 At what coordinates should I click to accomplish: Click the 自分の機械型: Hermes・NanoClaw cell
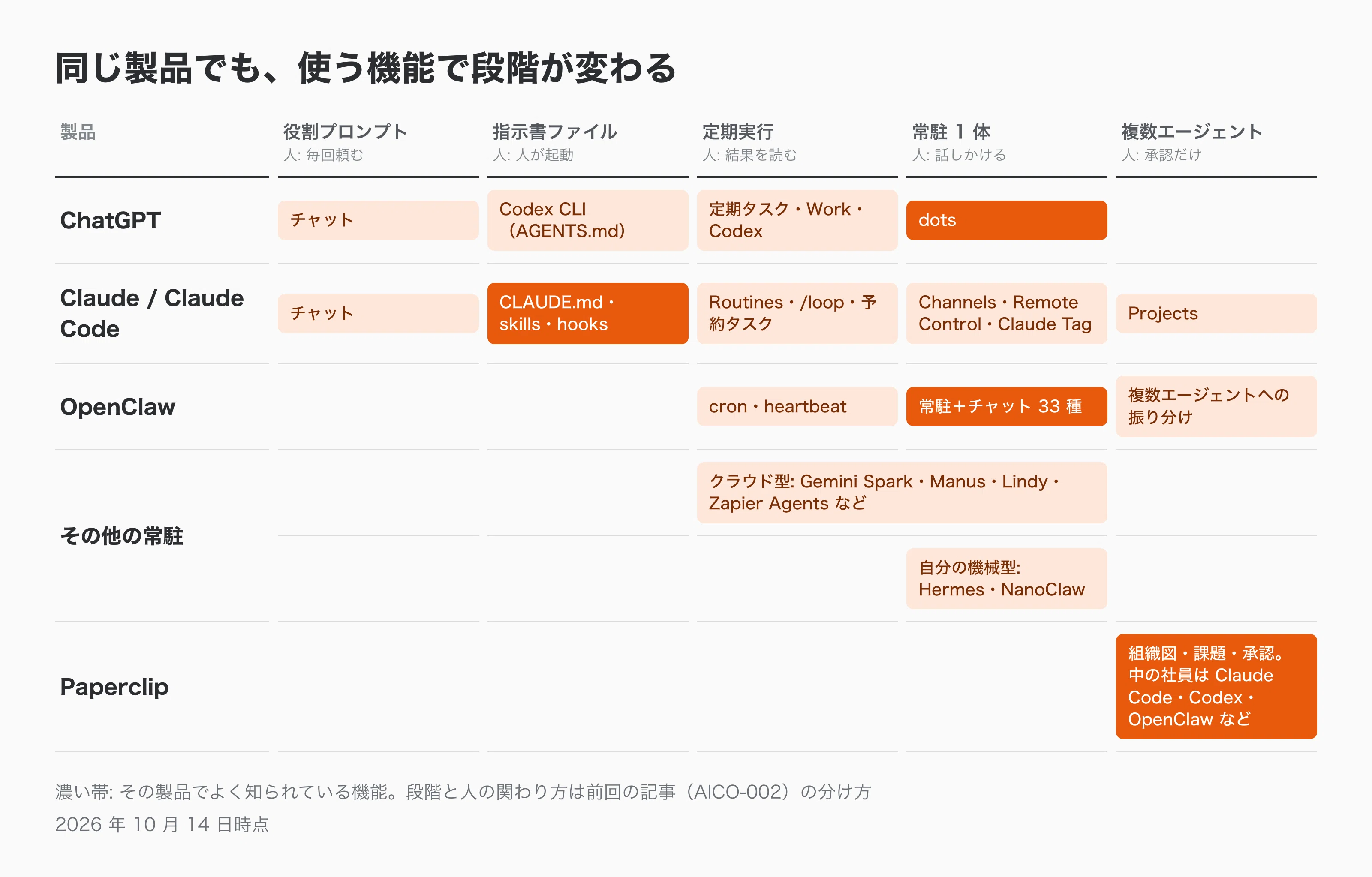[1007, 579]
